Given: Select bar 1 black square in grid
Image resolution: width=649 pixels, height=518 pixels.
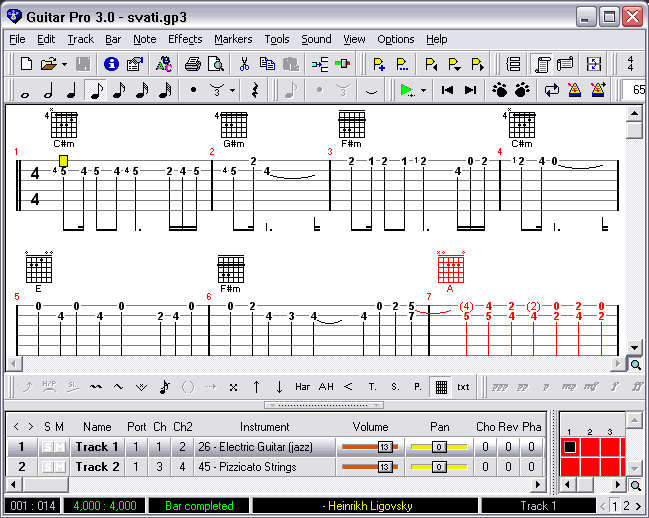Looking at the screenshot, I should pos(570,447).
